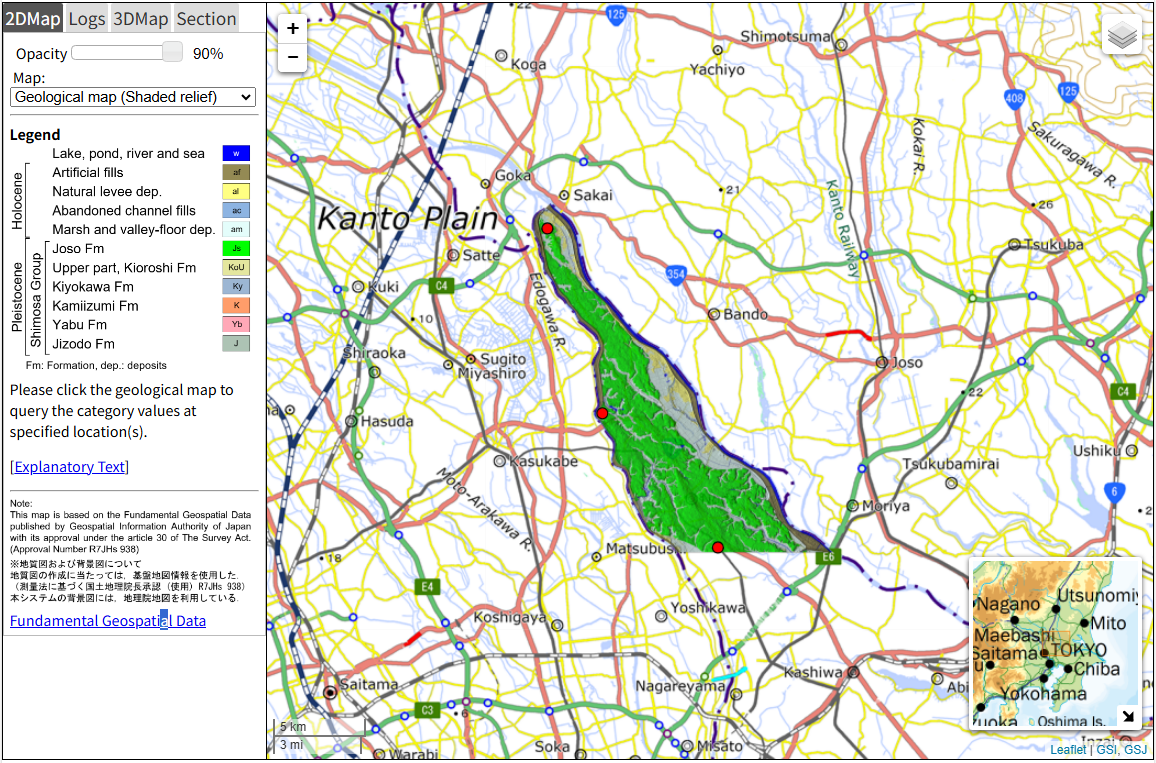Return to the 2DMap tab
Image resolution: width=1156 pixels, height=763 pixels.
tap(31, 17)
